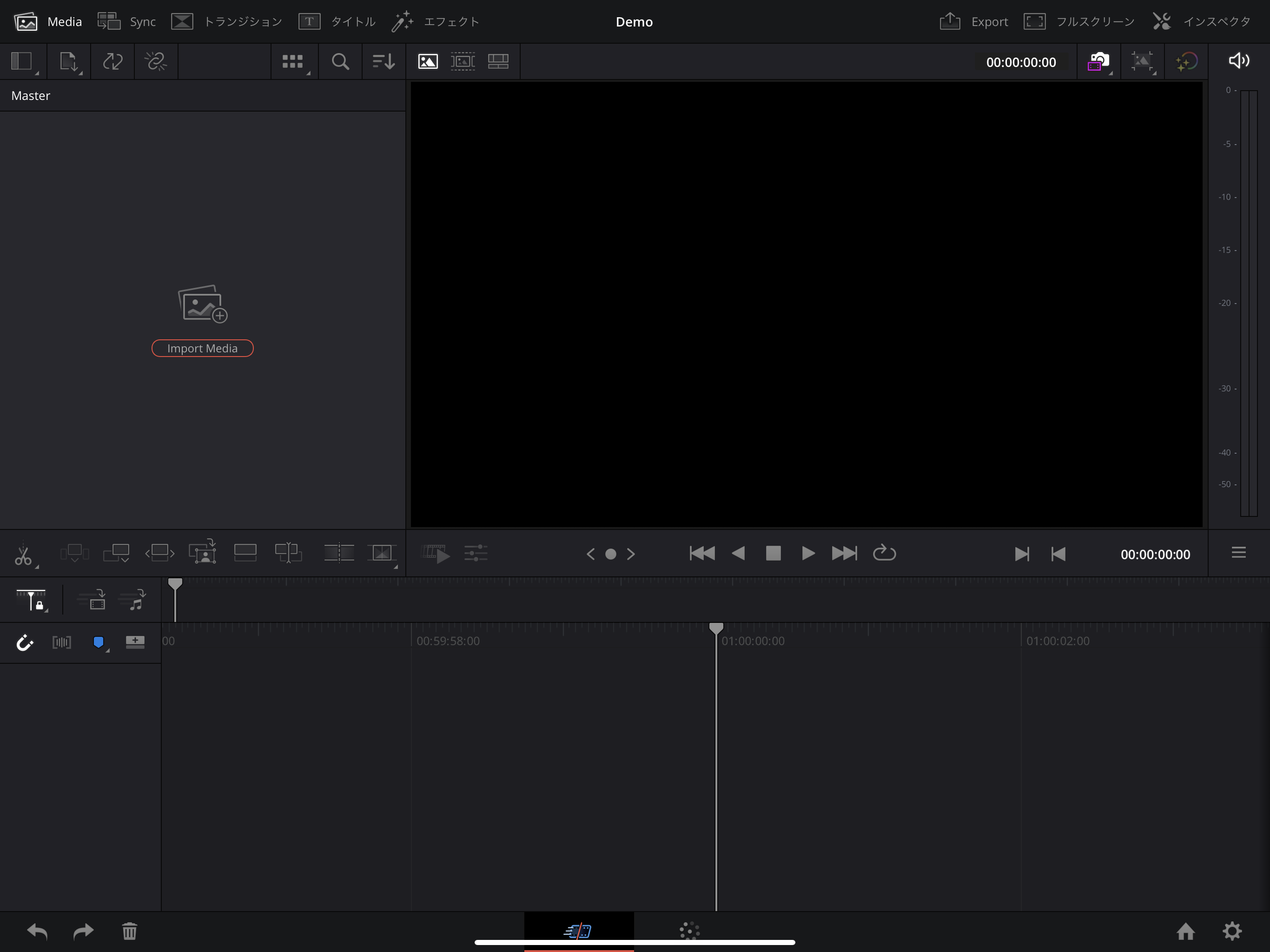Screen dimensions: 1270x952
Task: Jump to next marker arrow
Action: point(631,554)
